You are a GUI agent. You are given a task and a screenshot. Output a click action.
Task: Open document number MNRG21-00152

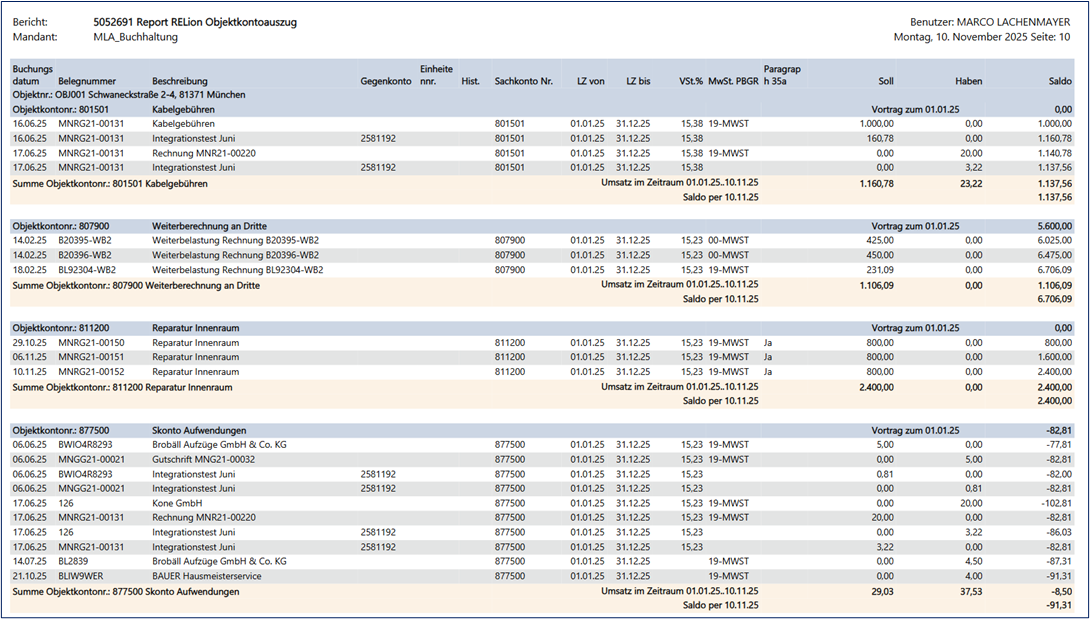[x=91, y=371]
